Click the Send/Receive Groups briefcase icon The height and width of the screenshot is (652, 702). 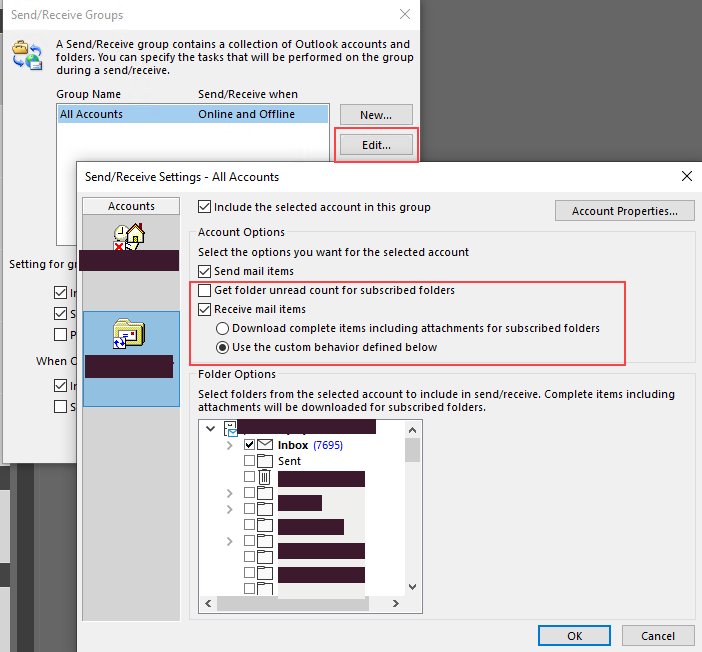pos(27,55)
